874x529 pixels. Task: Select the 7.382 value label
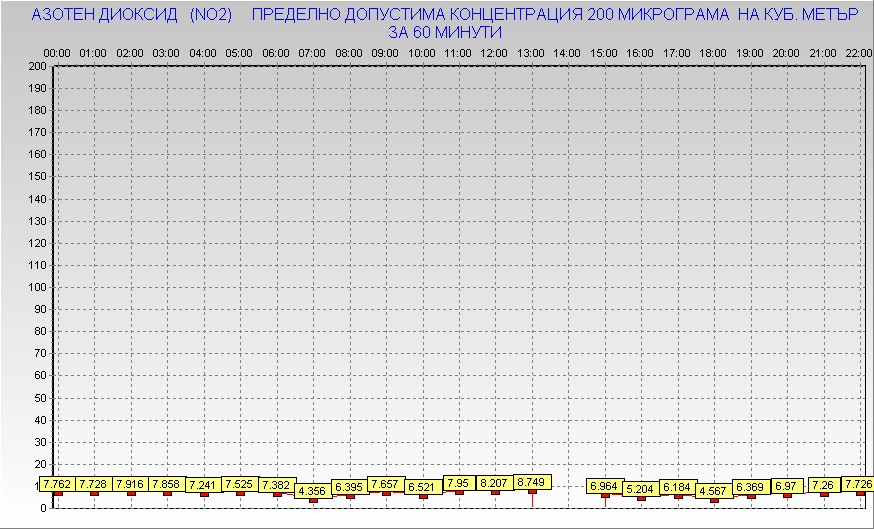[x=276, y=486]
